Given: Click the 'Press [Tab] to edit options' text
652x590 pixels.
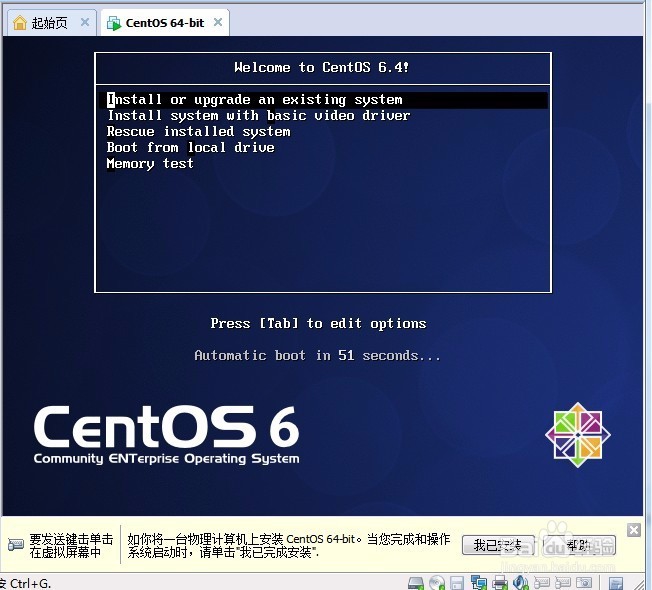Looking at the screenshot, I should point(319,323).
